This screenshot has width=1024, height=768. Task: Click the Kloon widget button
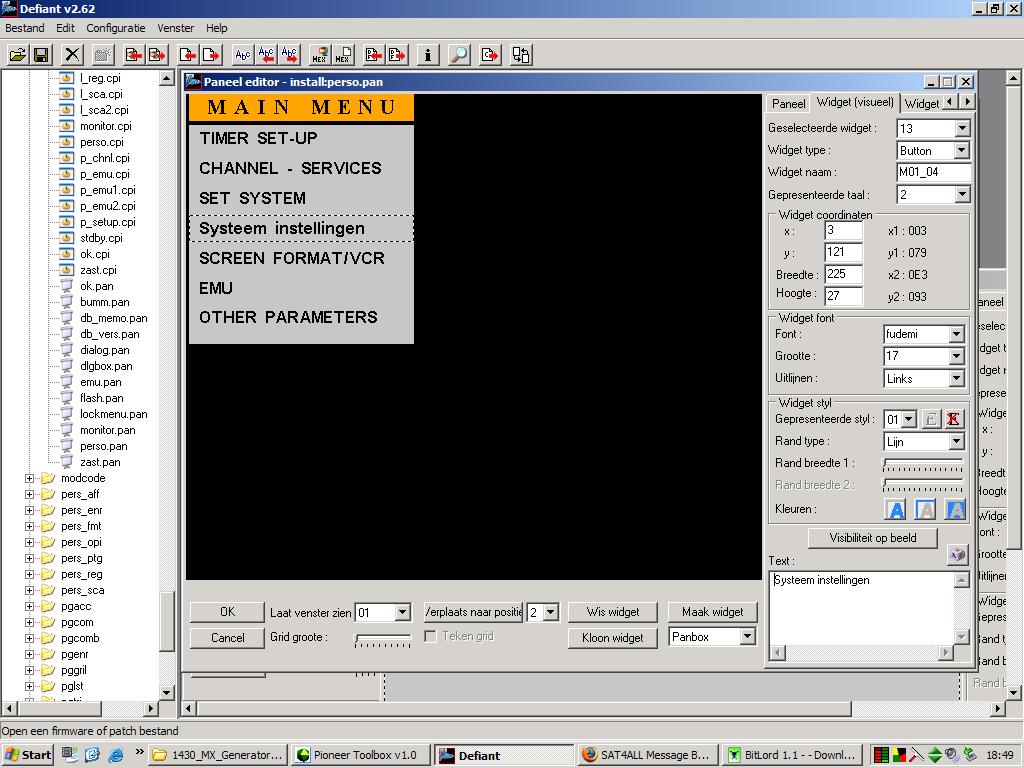click(613, 638)
